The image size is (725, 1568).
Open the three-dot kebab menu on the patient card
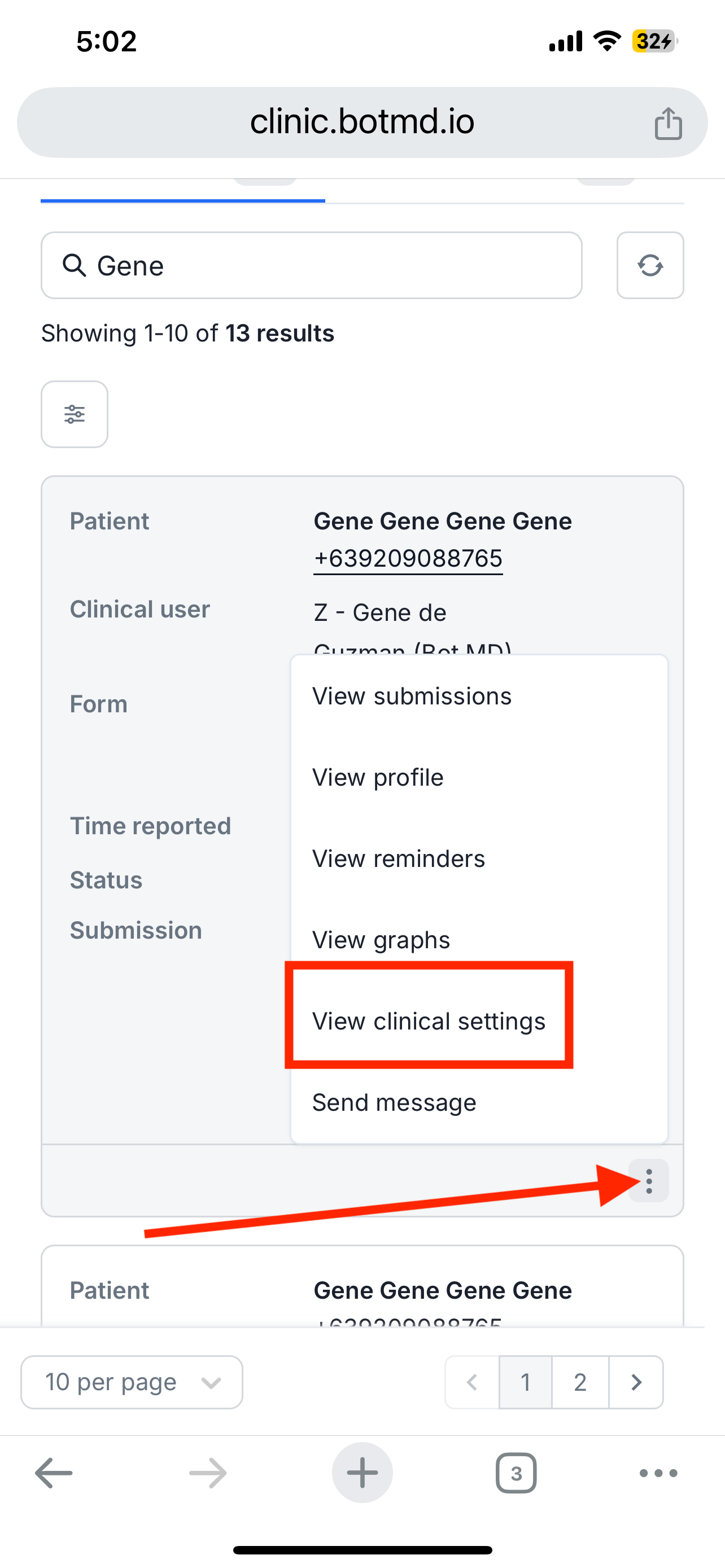[x=648, y=1180]
